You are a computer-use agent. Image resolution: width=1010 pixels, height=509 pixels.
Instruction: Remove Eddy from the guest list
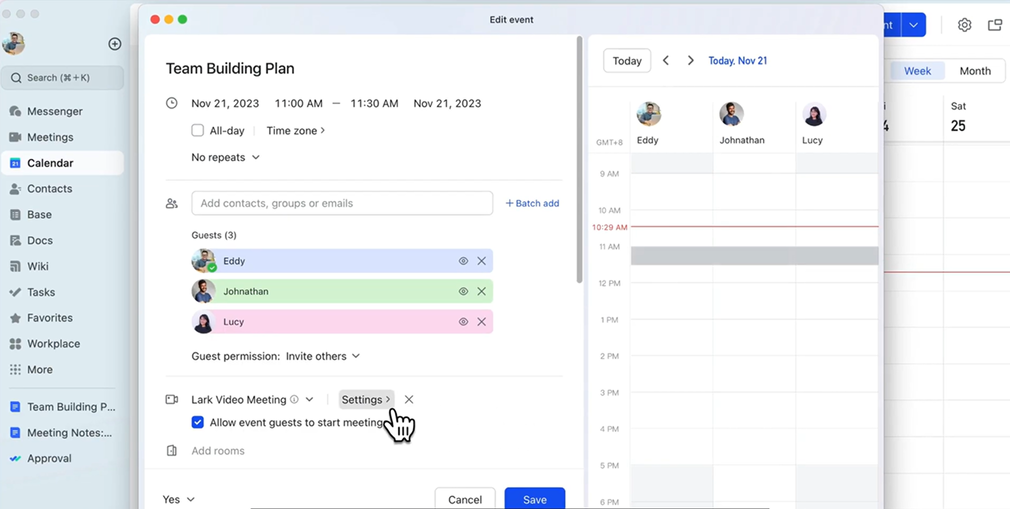pos(481,261)
